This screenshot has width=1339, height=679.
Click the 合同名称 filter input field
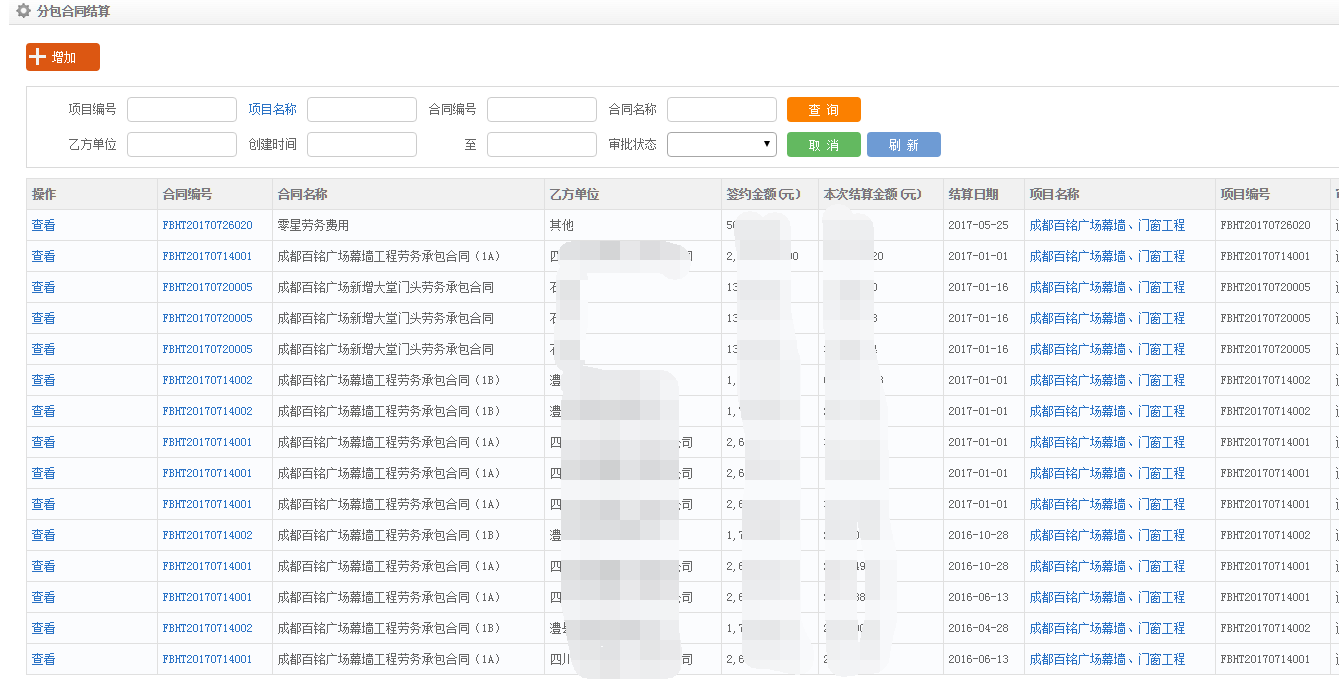pyautogui.click(x=721, y=110)
